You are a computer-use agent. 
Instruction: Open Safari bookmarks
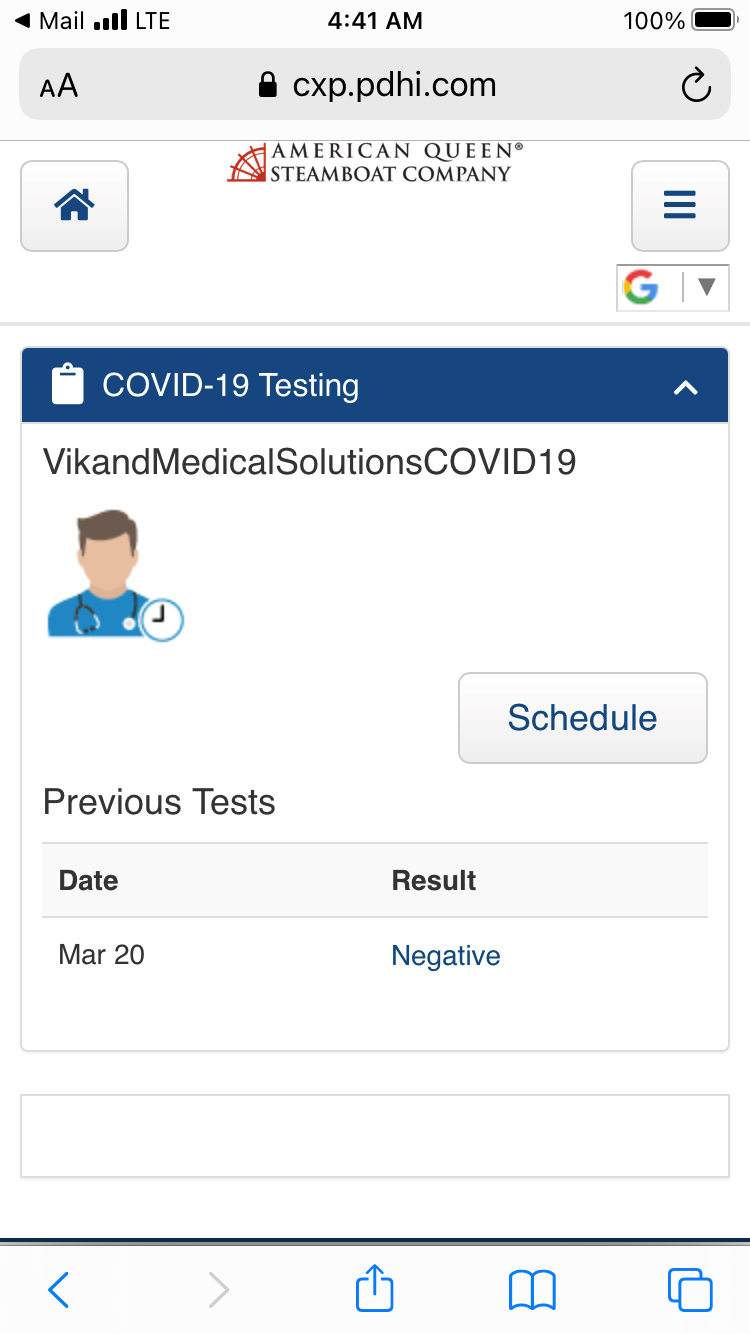[532, 1289]
